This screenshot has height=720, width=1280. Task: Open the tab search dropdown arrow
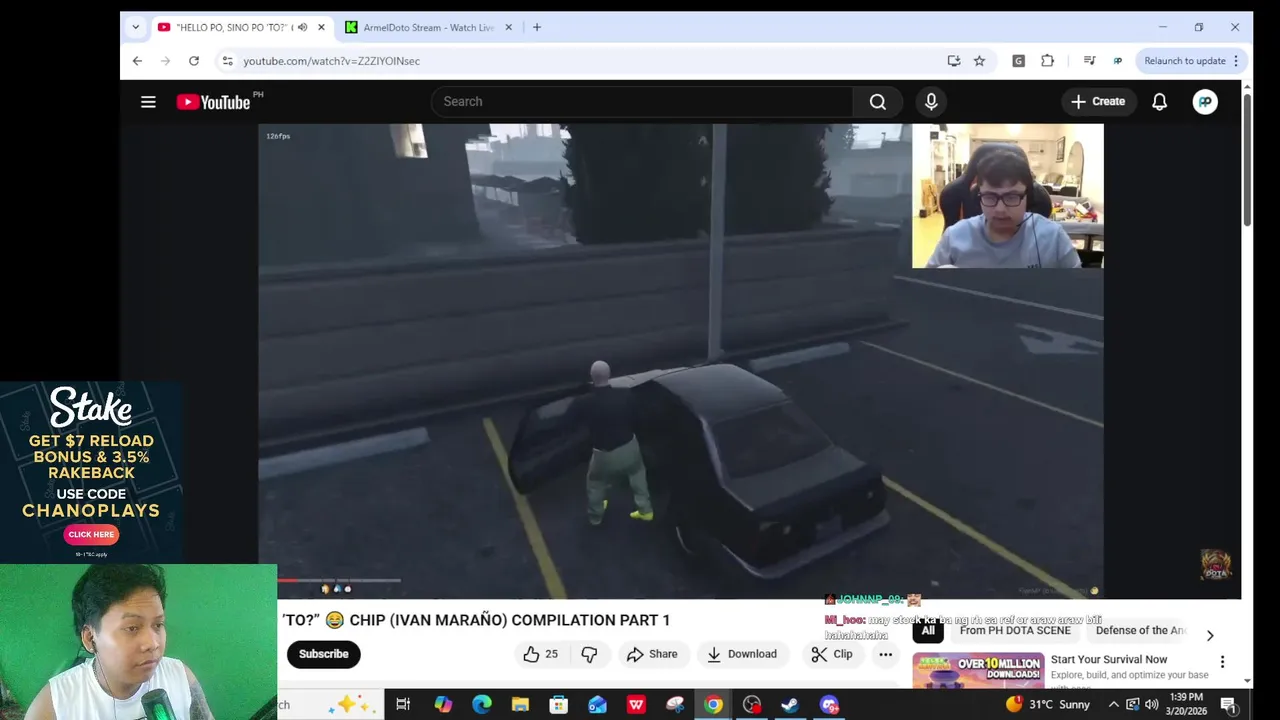coord(135,27)
